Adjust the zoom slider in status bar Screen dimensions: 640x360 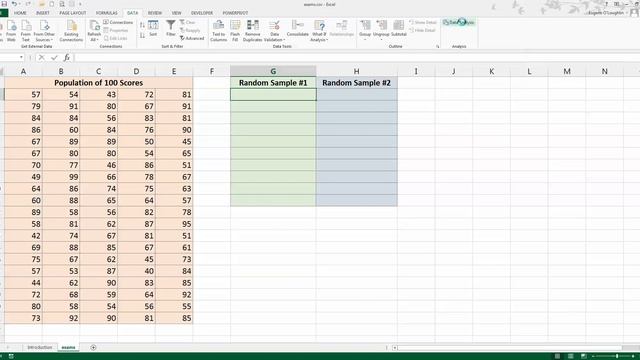tap(617, 356)
